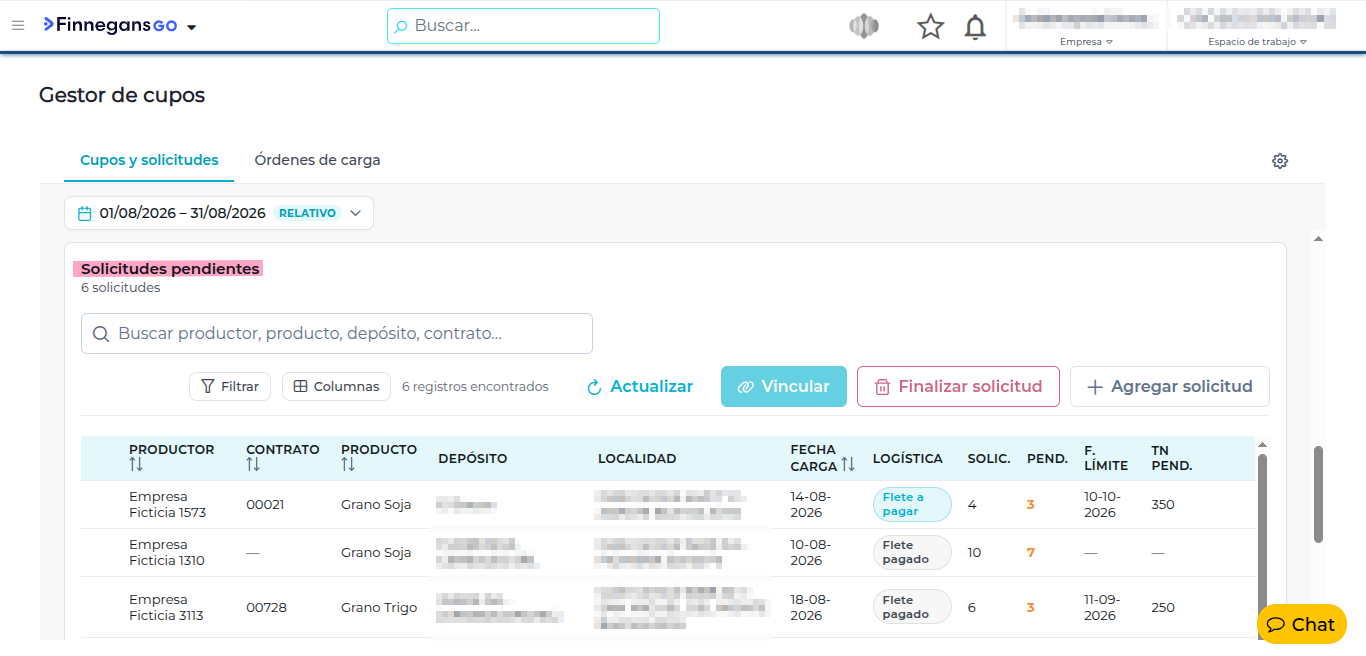1366x656 pixels.
Task: Click the LOCALIDAD column header
Action: tap(637, 458)
